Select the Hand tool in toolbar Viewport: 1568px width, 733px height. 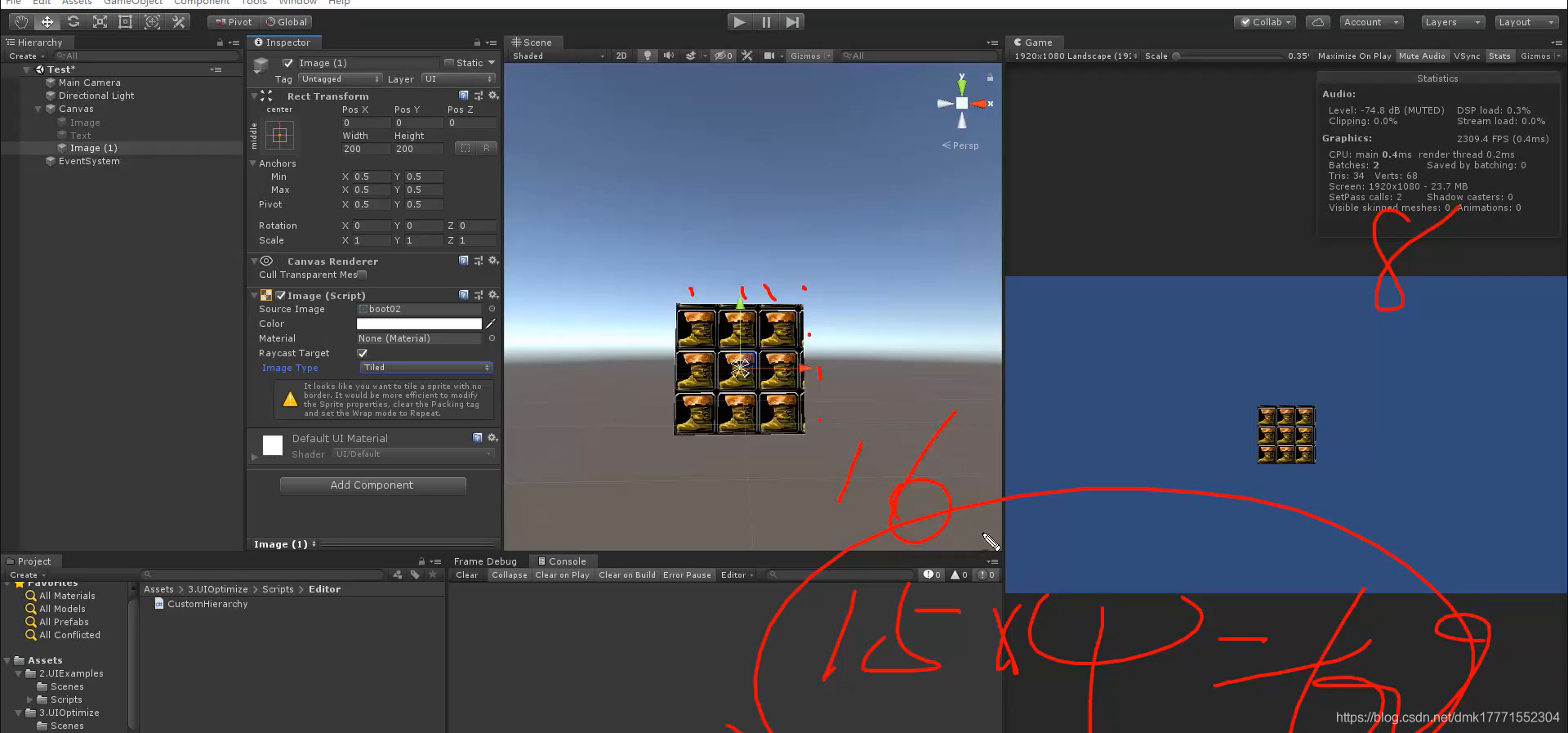[x=21, y=22]
